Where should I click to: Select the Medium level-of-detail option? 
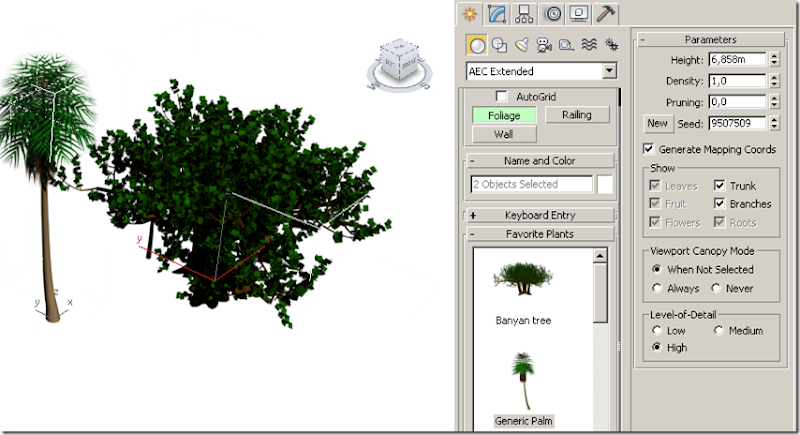(719, 330)
